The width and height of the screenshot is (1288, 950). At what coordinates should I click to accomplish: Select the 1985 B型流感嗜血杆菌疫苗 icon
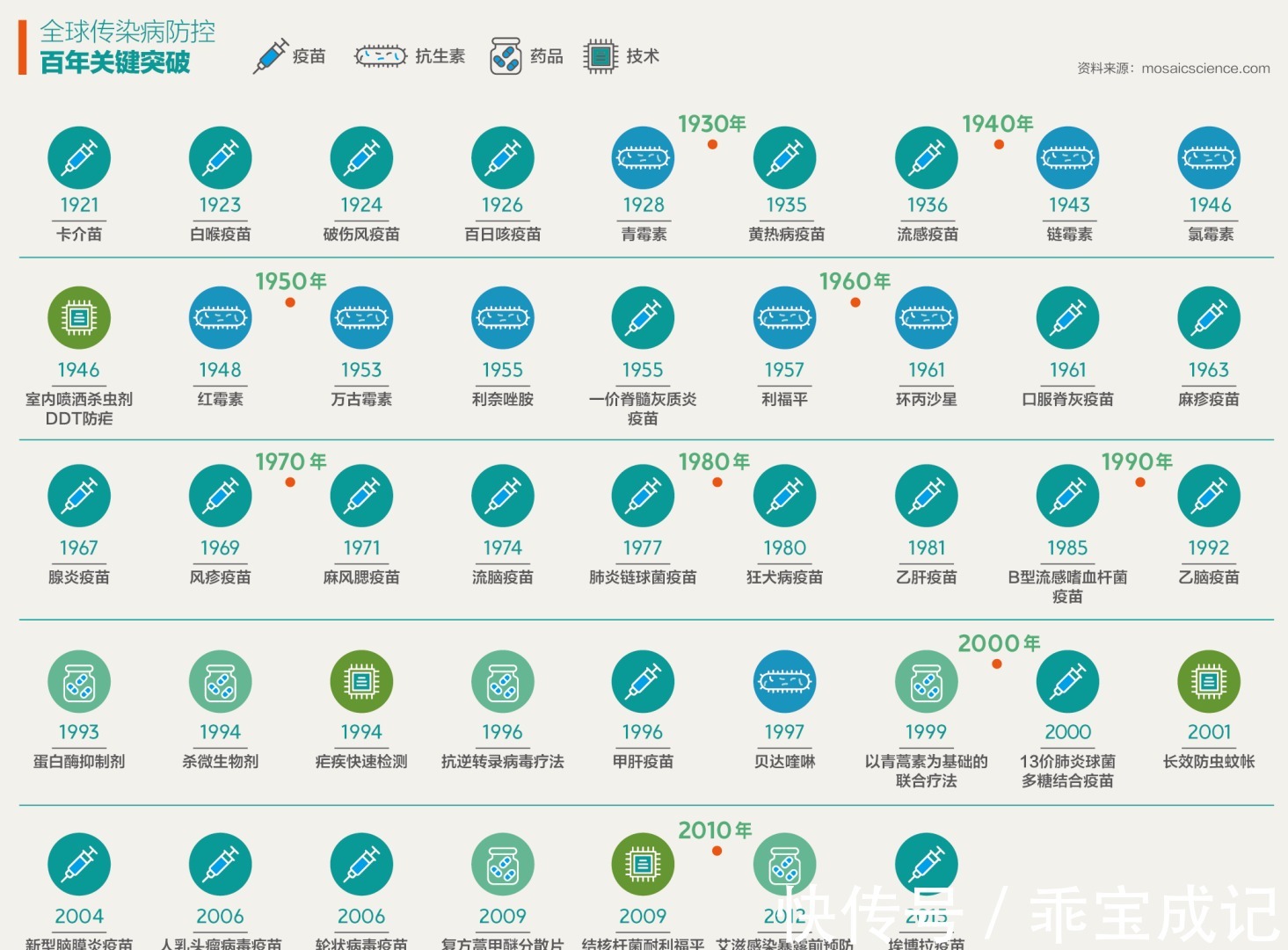(1067, 496)
